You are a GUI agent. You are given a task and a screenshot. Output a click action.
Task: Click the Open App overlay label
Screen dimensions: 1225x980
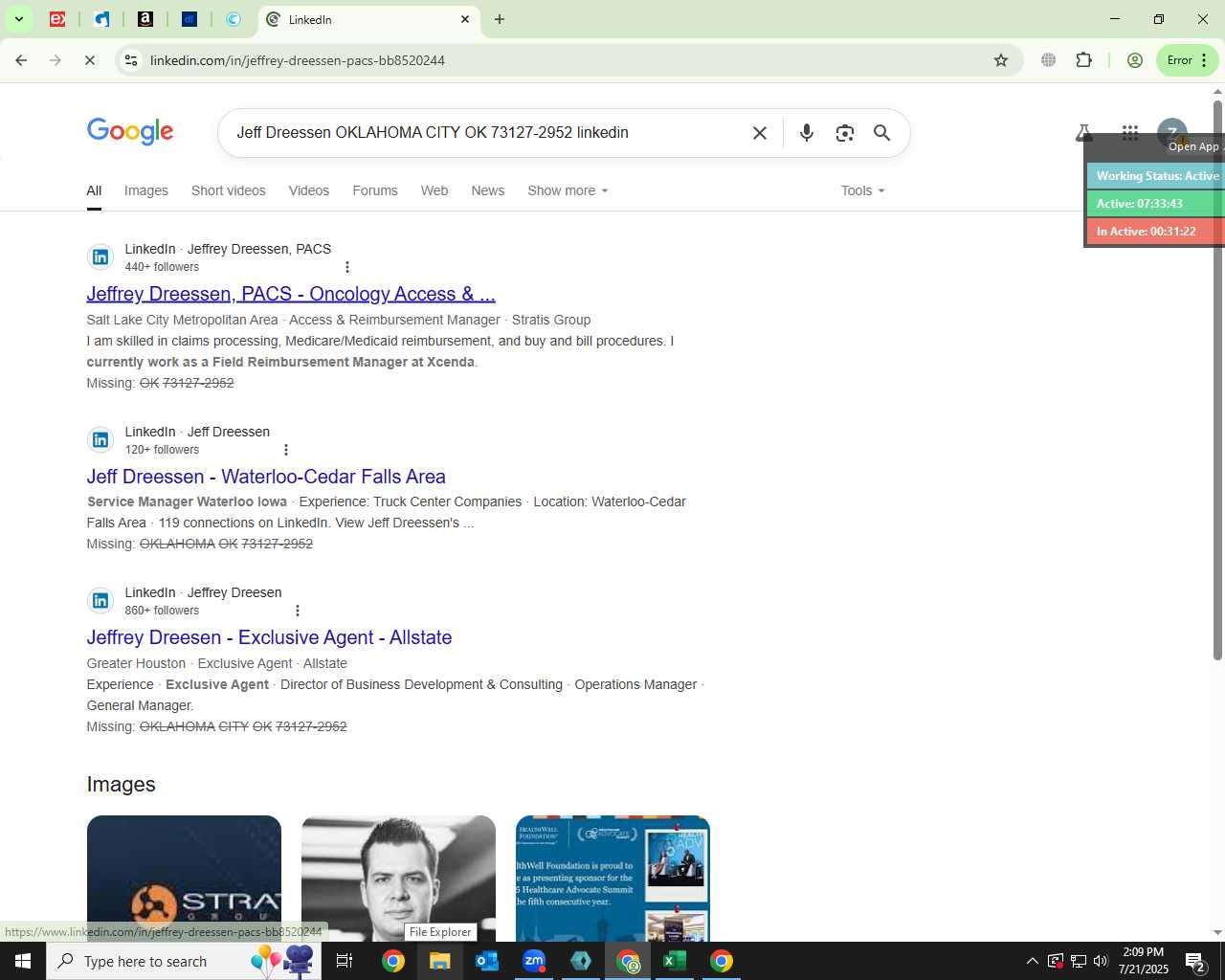pyautogui.click(x=1193, y=146)
